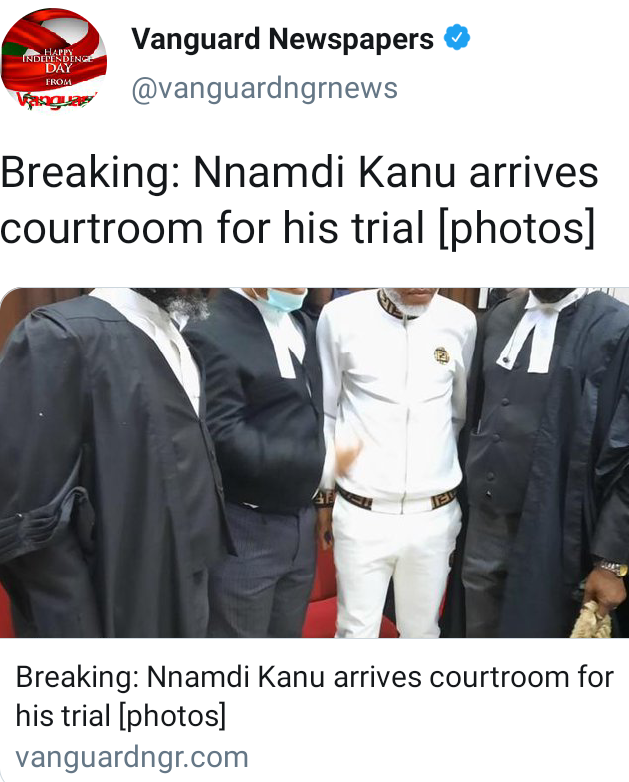
Task: Click the blue verified checkmark badge
Action: pyautogui.click(x=457, y=37)
